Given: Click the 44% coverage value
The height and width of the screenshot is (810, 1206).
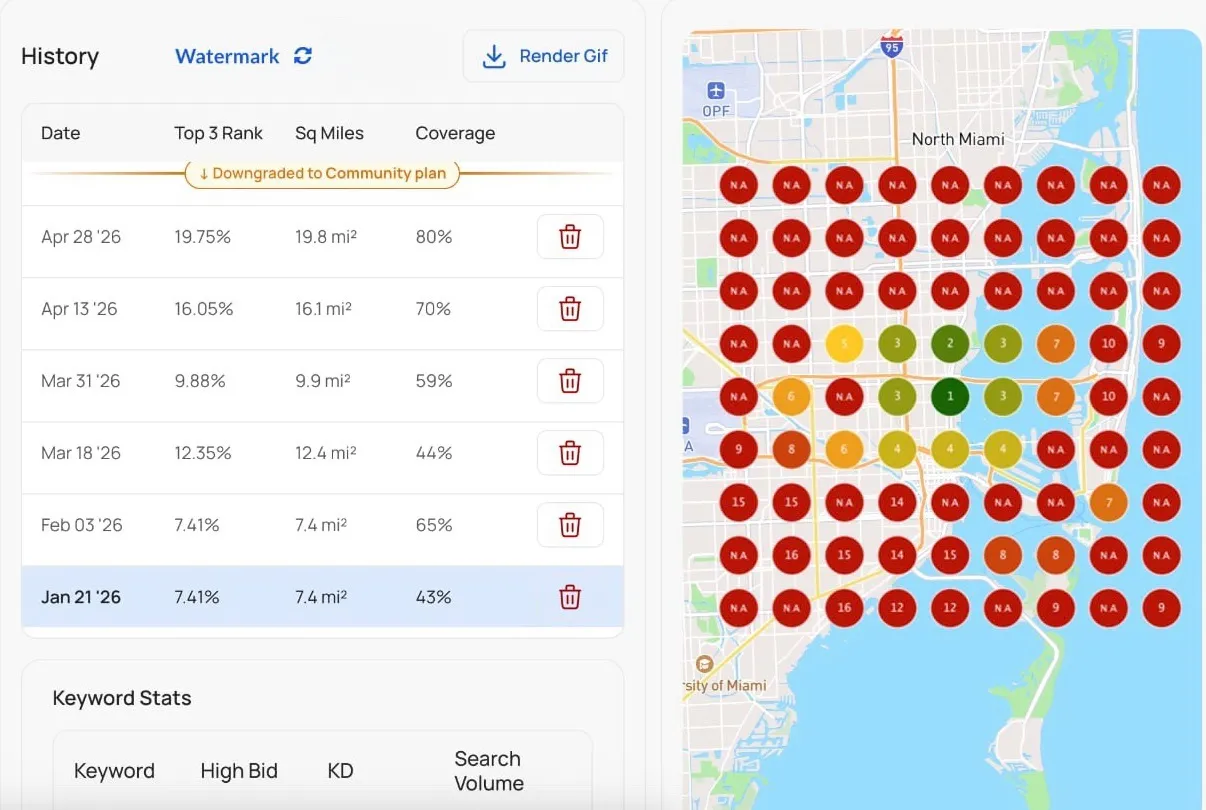Looking at the screenshot, I should coord(434,453).
